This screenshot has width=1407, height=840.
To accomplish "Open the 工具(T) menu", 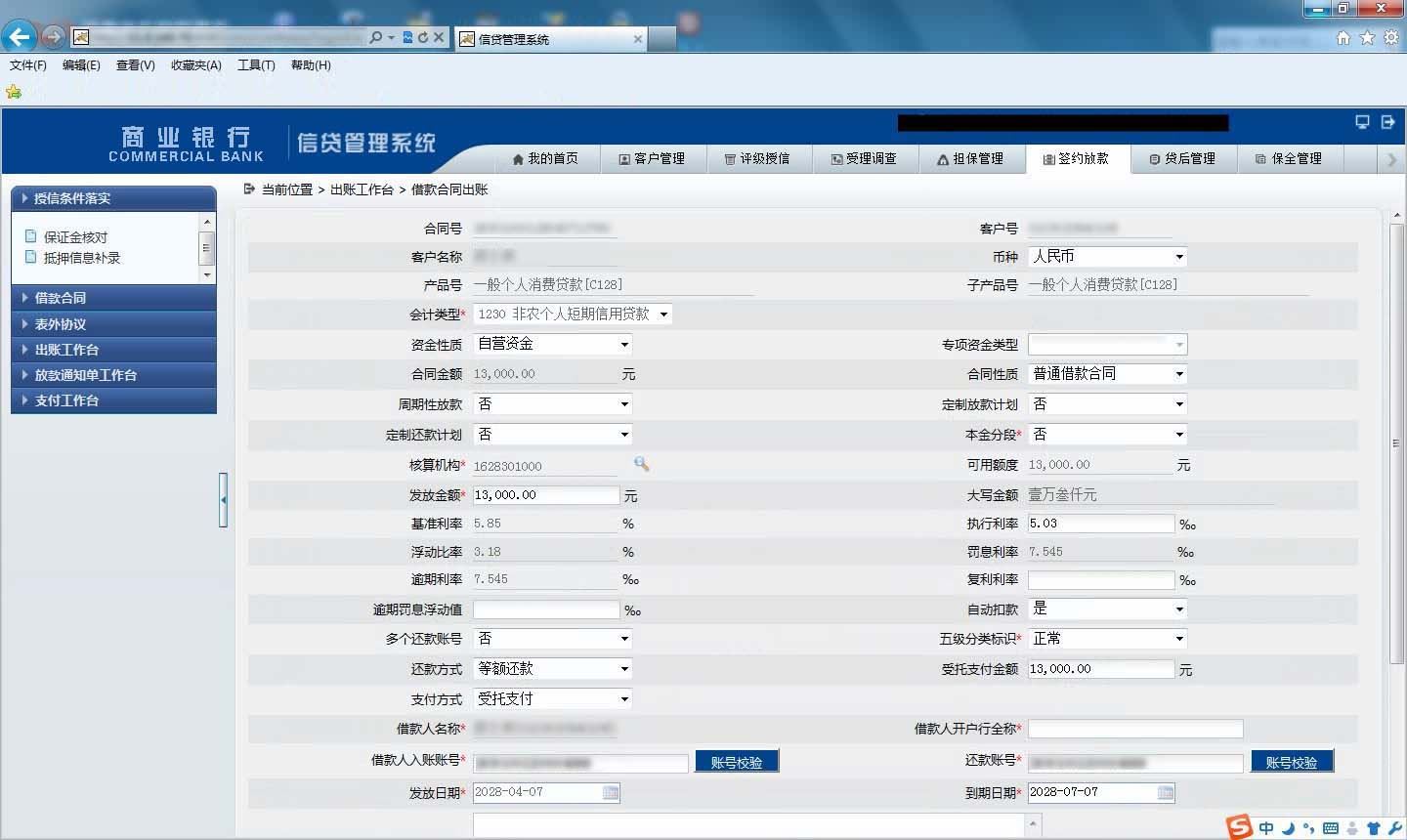I will (x=256, y=65).
